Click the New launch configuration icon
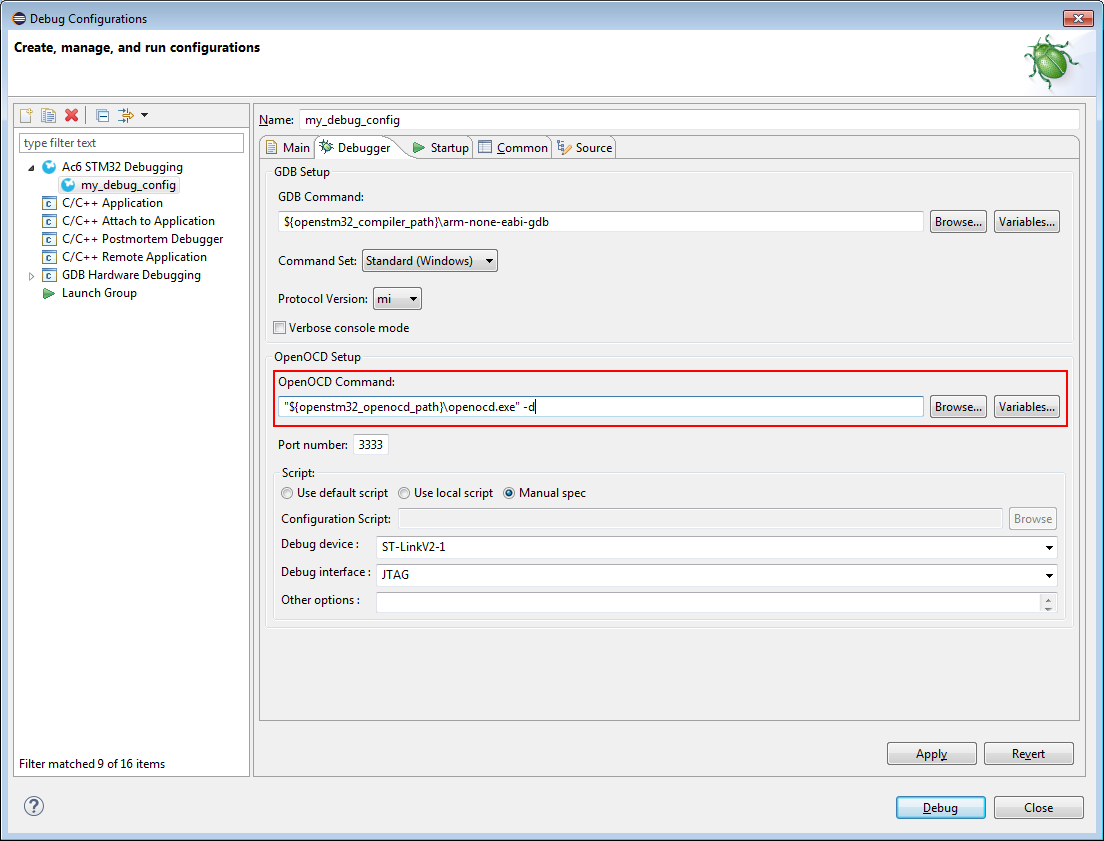Screen dimensions: 1104x841 27,115
